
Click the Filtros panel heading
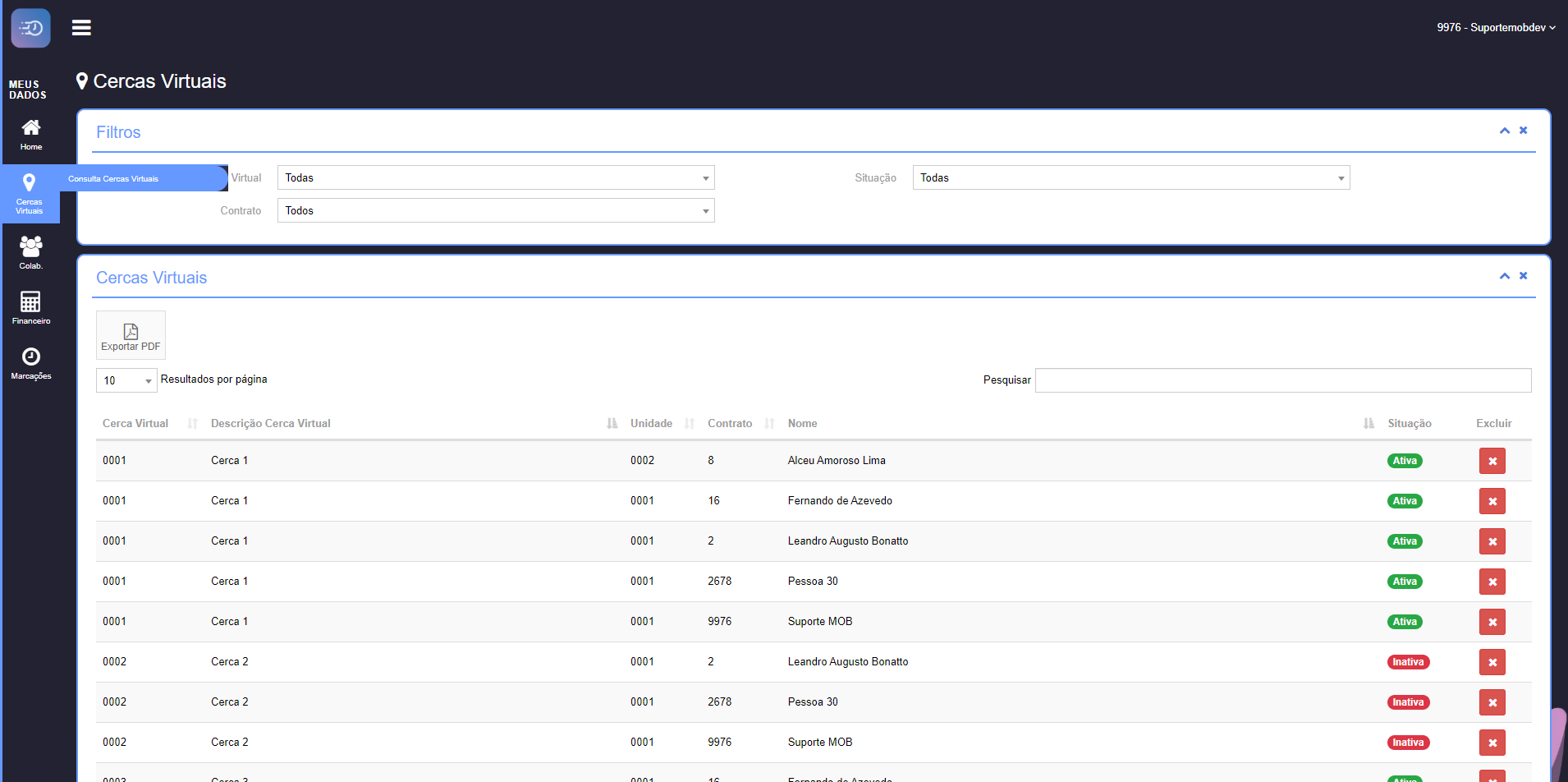[118, 132]
